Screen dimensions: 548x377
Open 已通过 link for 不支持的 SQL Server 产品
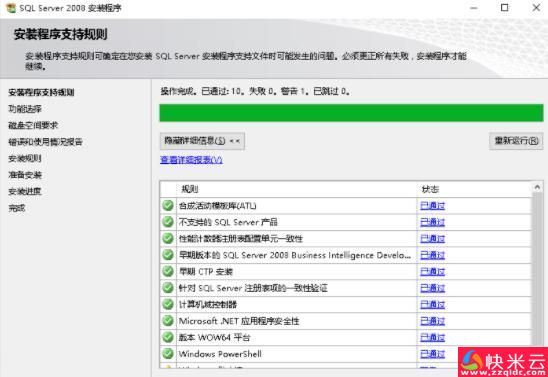coord(432,222)
